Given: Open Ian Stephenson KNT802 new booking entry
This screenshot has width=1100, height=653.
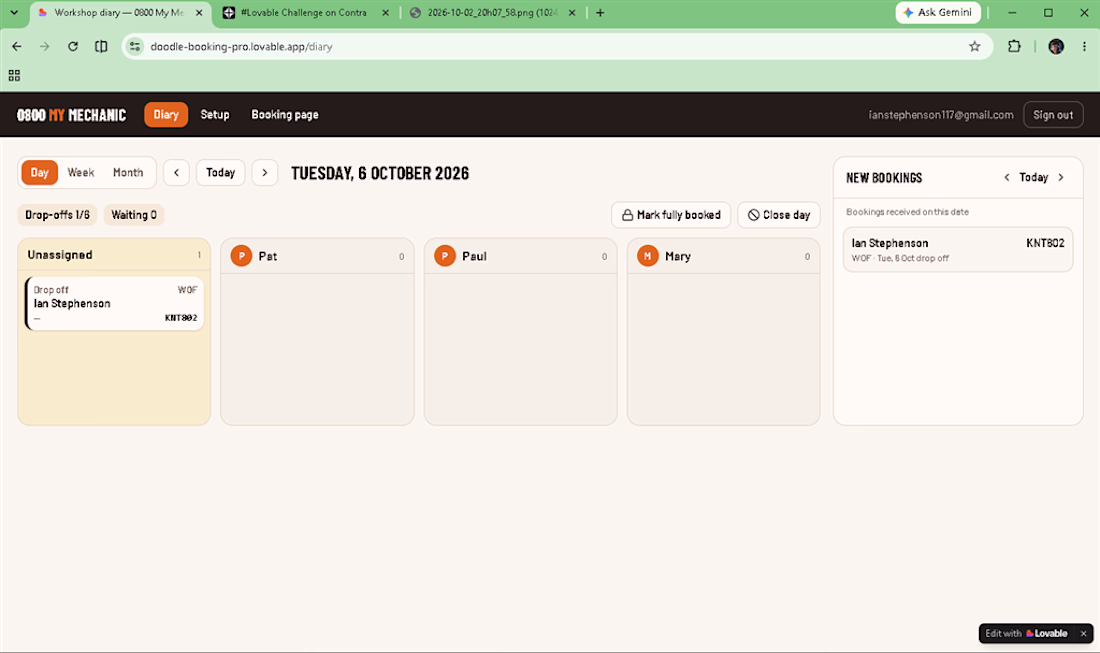Looking at the screenshot, I should point(958,249).
